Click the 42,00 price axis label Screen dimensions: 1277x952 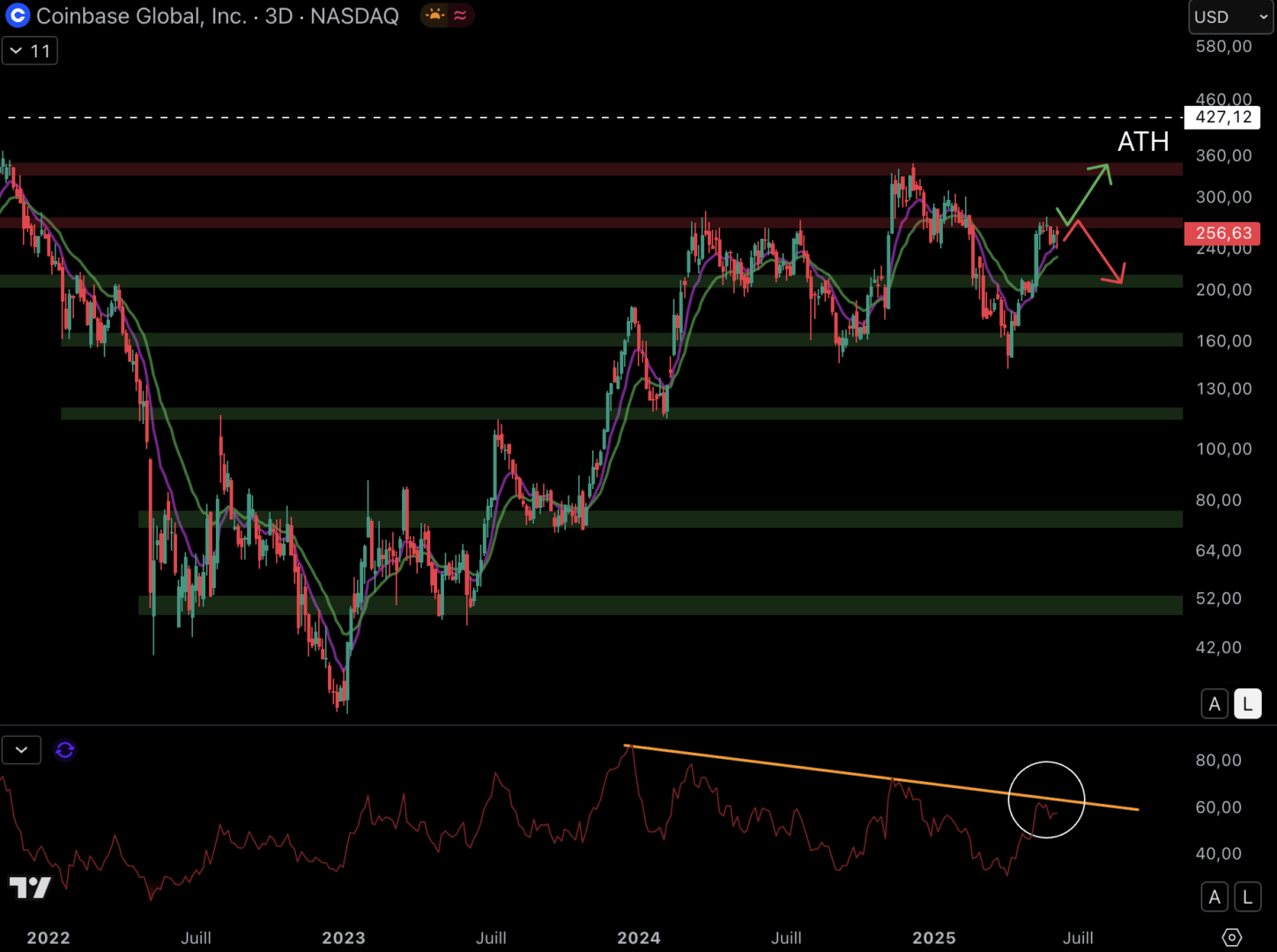(x=1218, y=647)
